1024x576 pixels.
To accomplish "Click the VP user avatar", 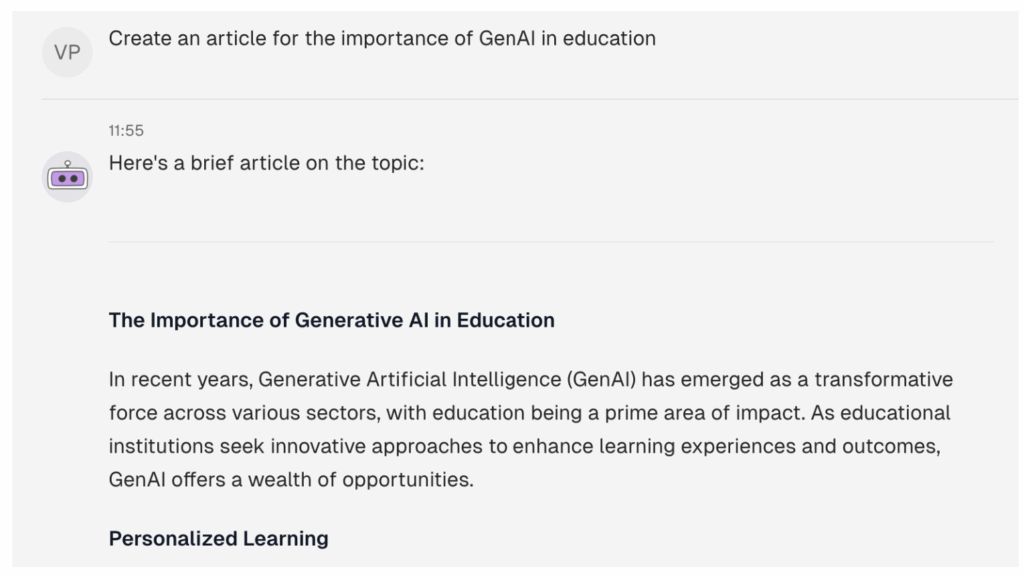I will click(67, 52).
